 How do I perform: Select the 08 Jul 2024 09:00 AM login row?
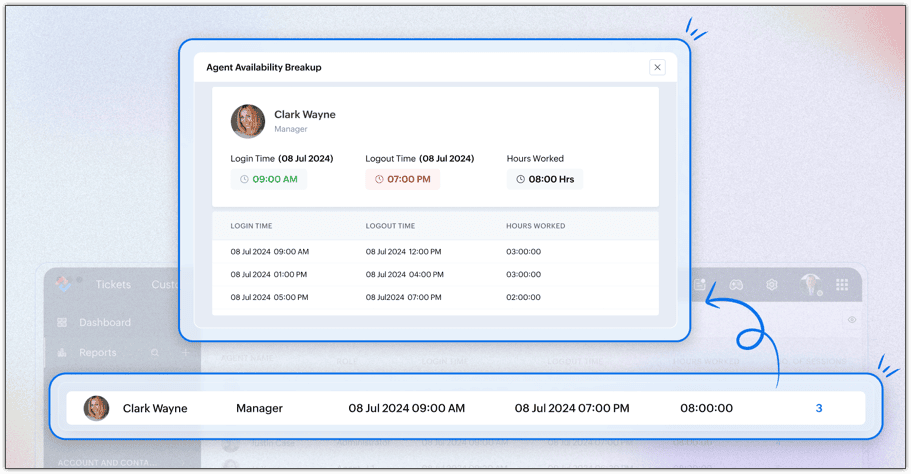[x=435, y=252]
